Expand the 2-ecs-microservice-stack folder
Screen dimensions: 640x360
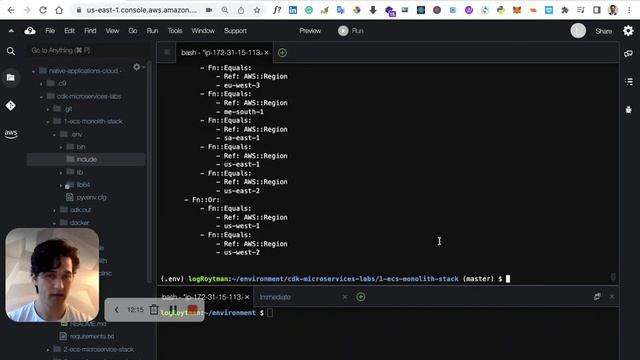[x=48, y=350]
